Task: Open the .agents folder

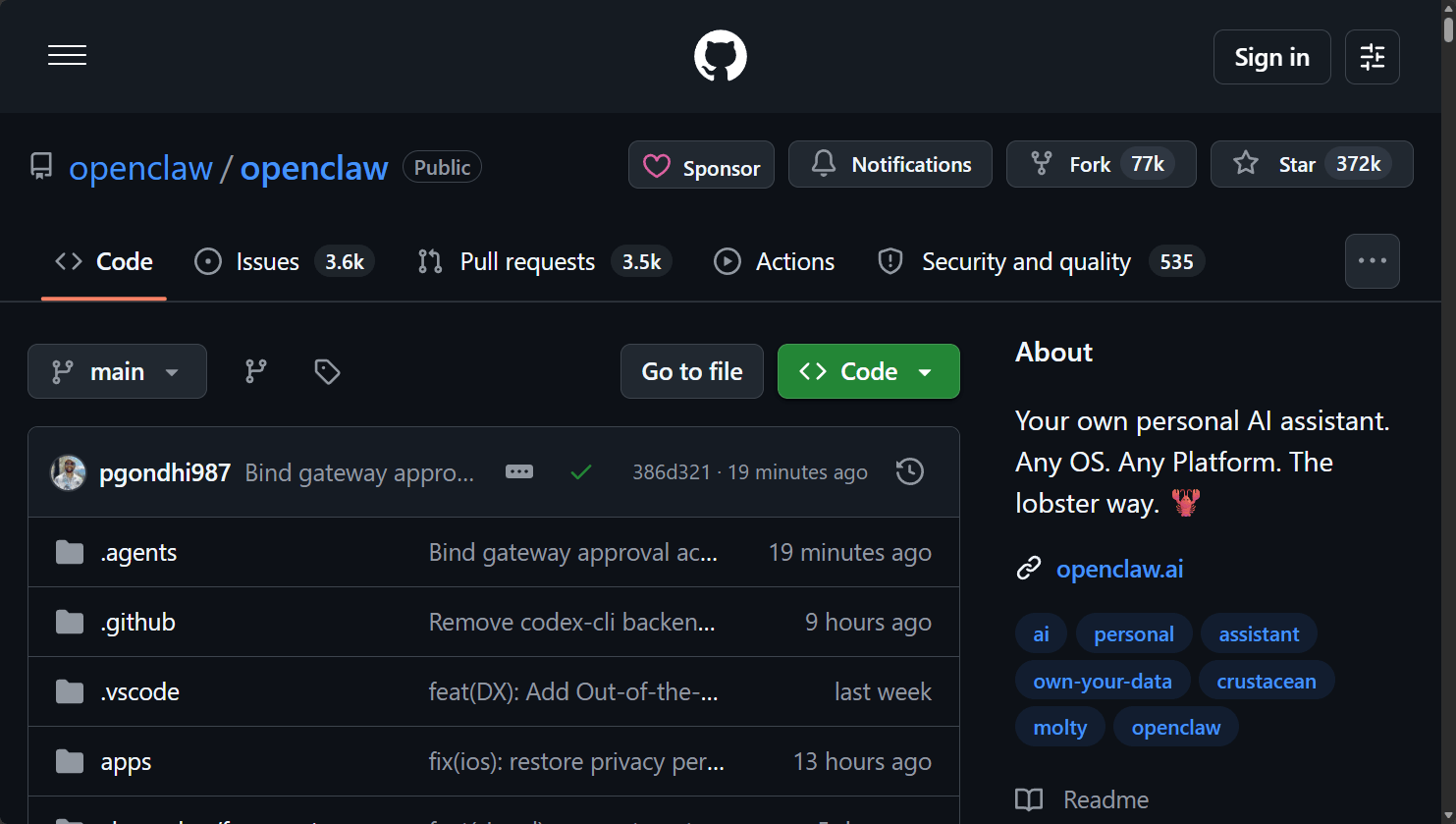Action: (x=138, y=553)
